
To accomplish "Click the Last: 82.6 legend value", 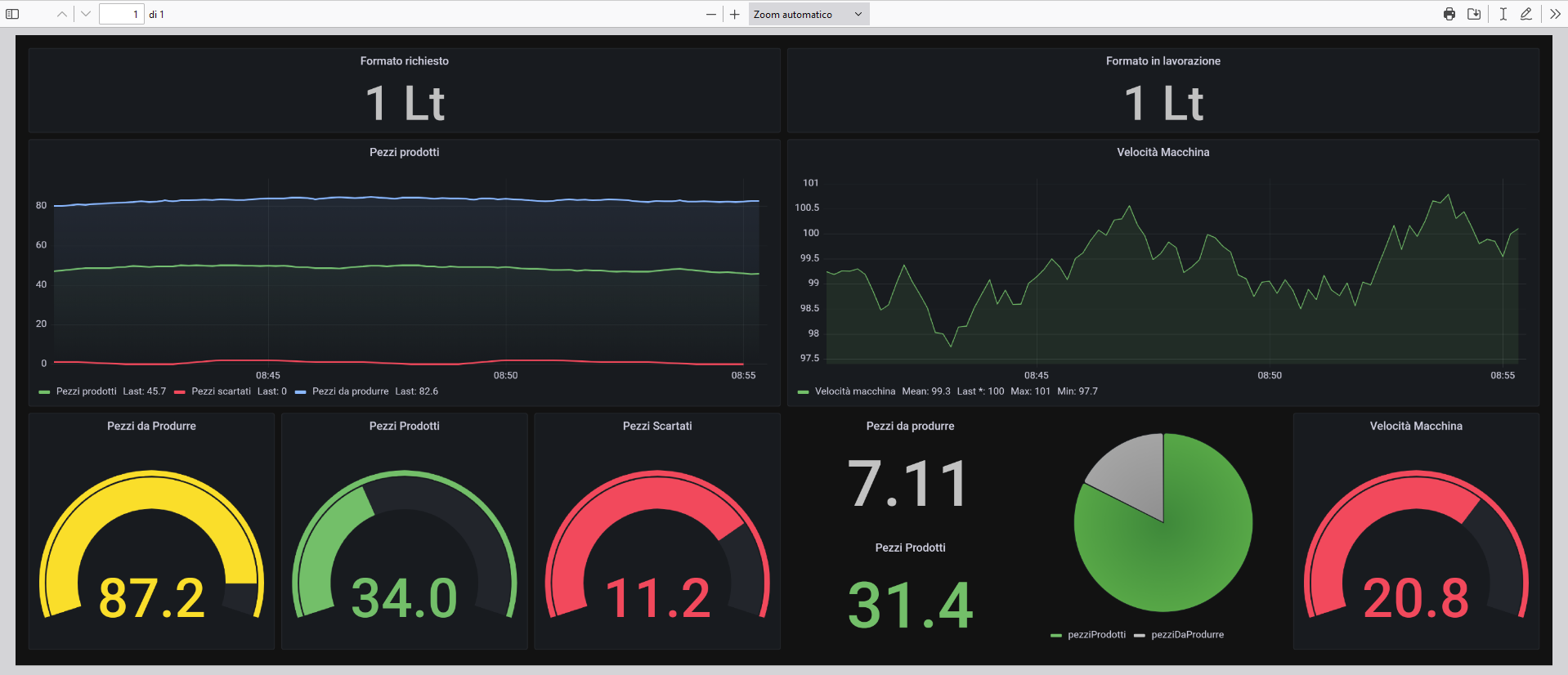I will coord(416,391).
